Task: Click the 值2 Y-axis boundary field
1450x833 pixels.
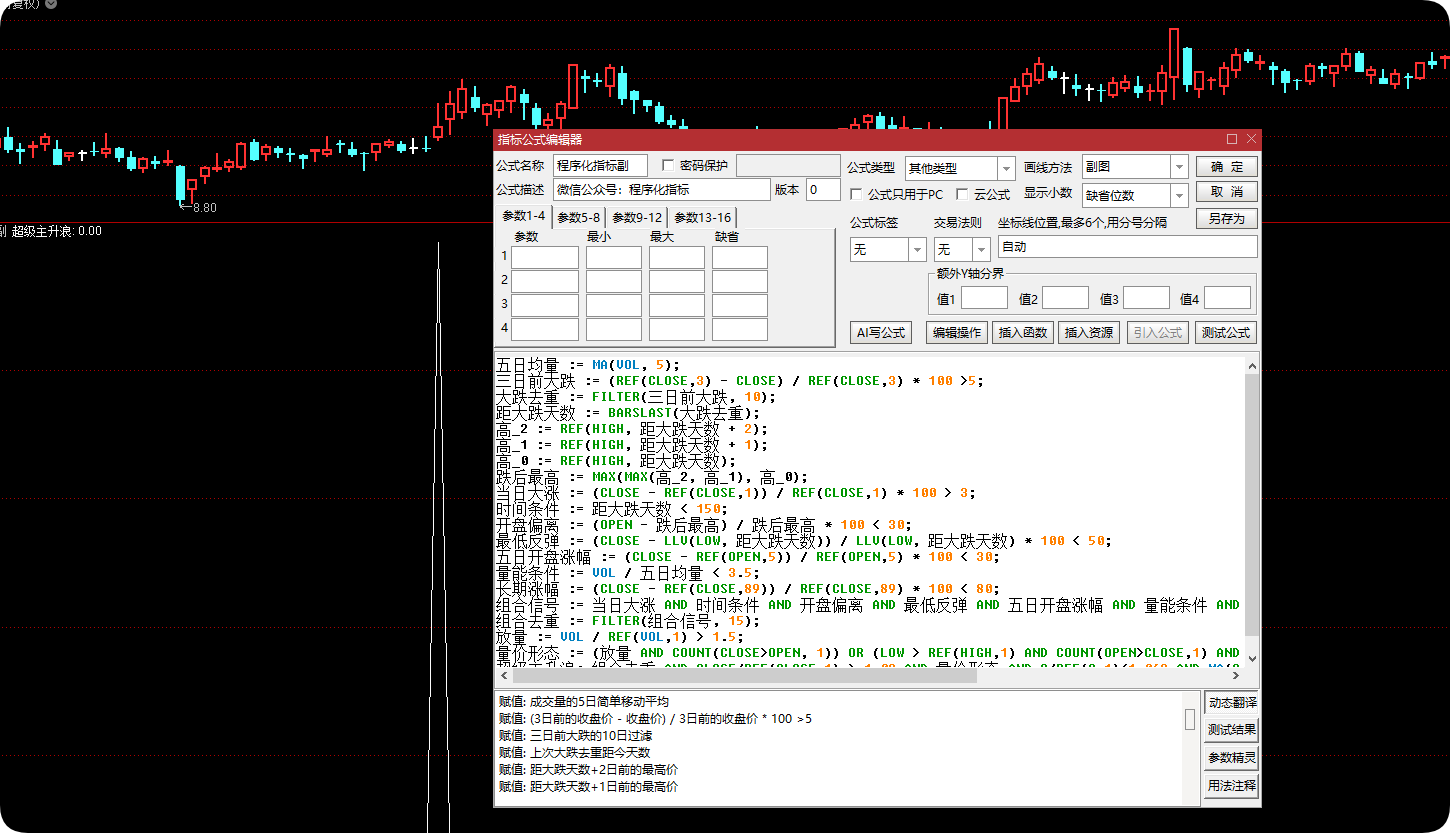Action: [1065, 298]
